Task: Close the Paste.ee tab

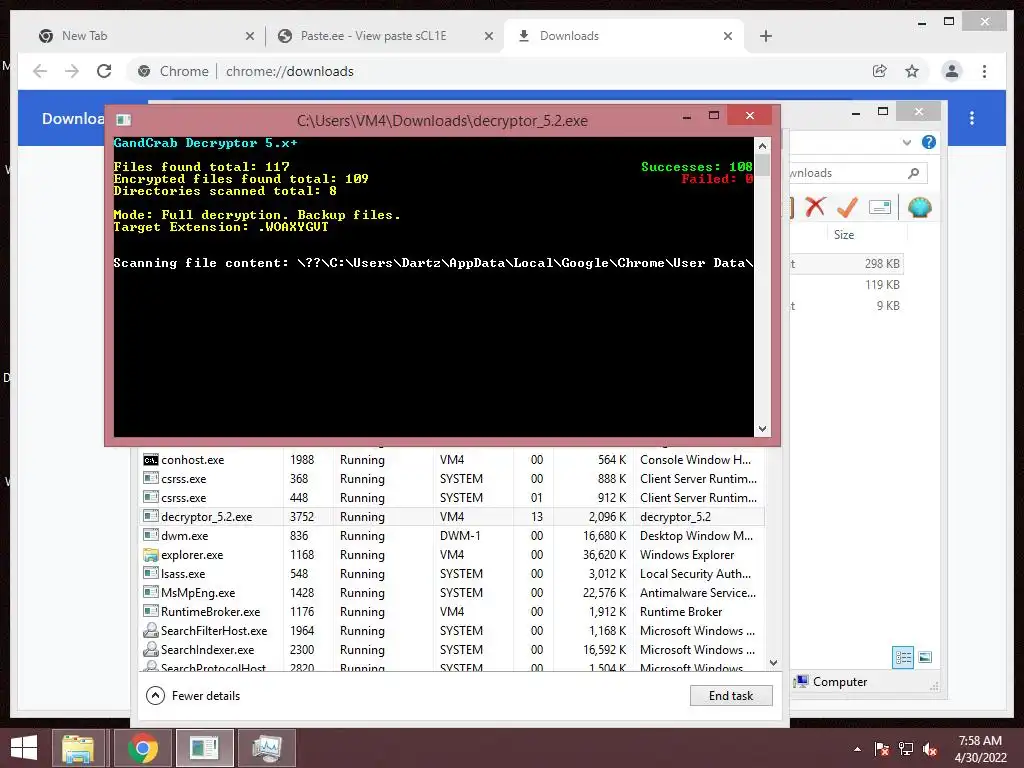Action: (488, 37)
